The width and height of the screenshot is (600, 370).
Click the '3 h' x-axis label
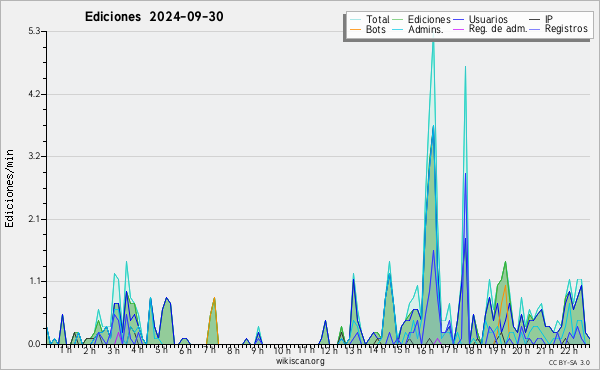pos(113,351)
